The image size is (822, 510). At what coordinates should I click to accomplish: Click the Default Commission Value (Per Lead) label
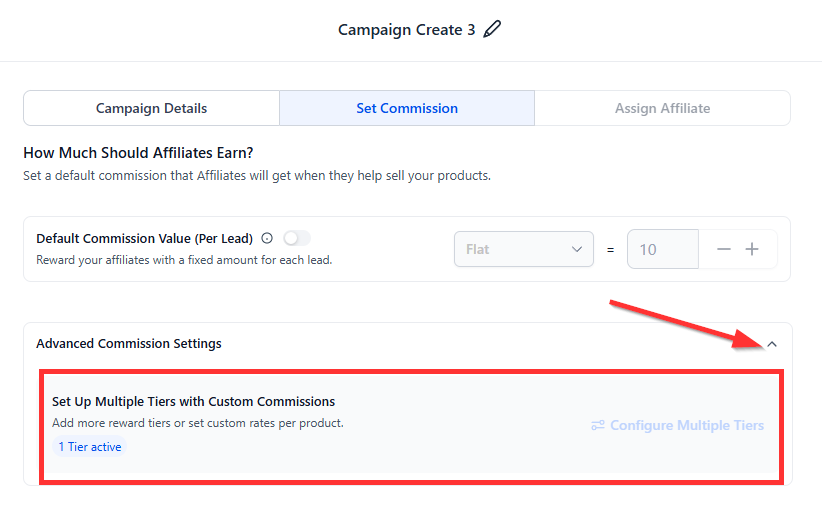144,238
